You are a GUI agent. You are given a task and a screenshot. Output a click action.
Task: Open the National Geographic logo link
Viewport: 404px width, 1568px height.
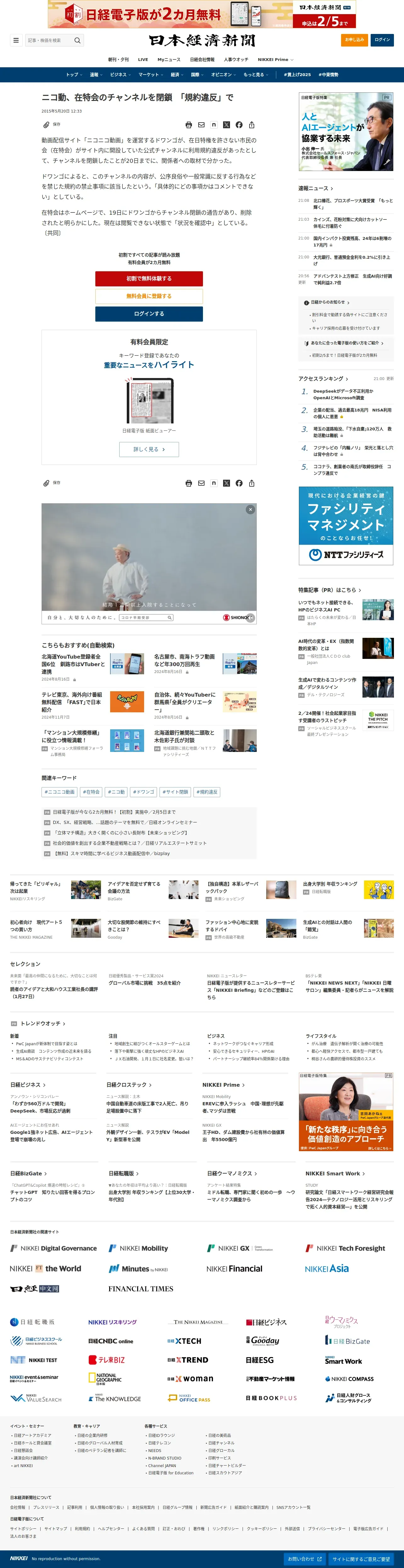[x=105, y=1379]
